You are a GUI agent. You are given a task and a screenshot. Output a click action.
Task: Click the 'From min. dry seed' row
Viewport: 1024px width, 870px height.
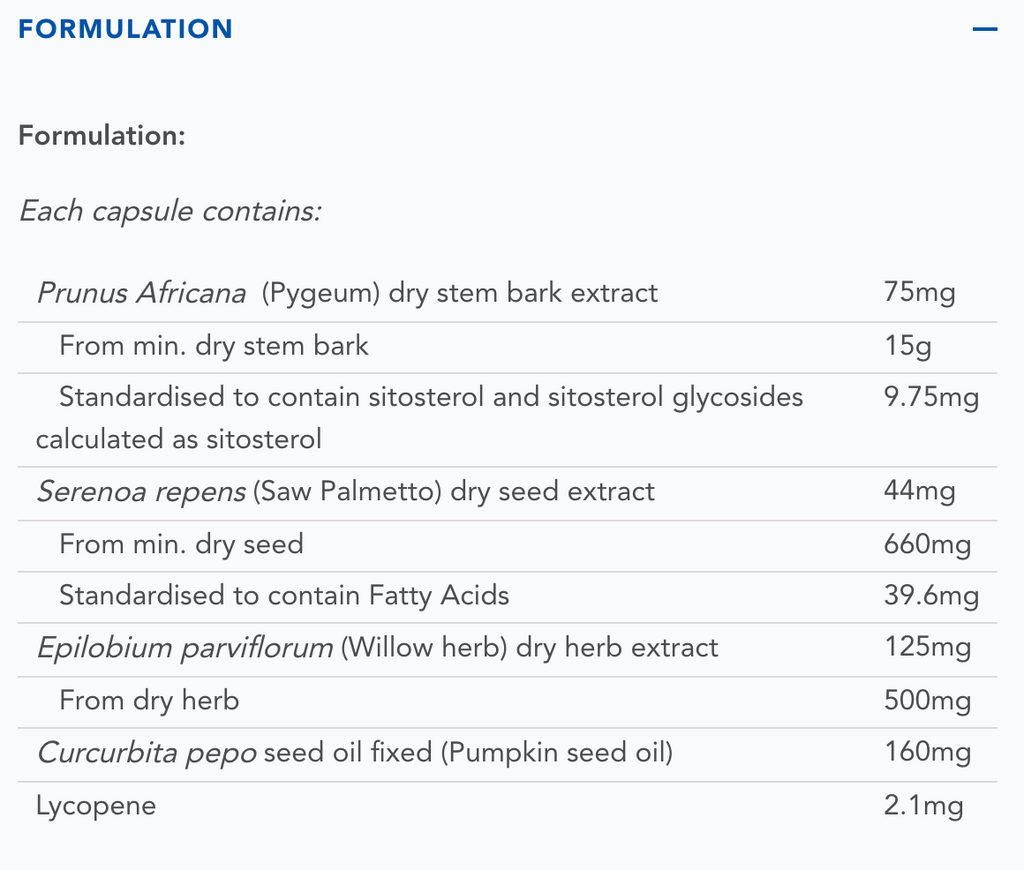[181, 544]
